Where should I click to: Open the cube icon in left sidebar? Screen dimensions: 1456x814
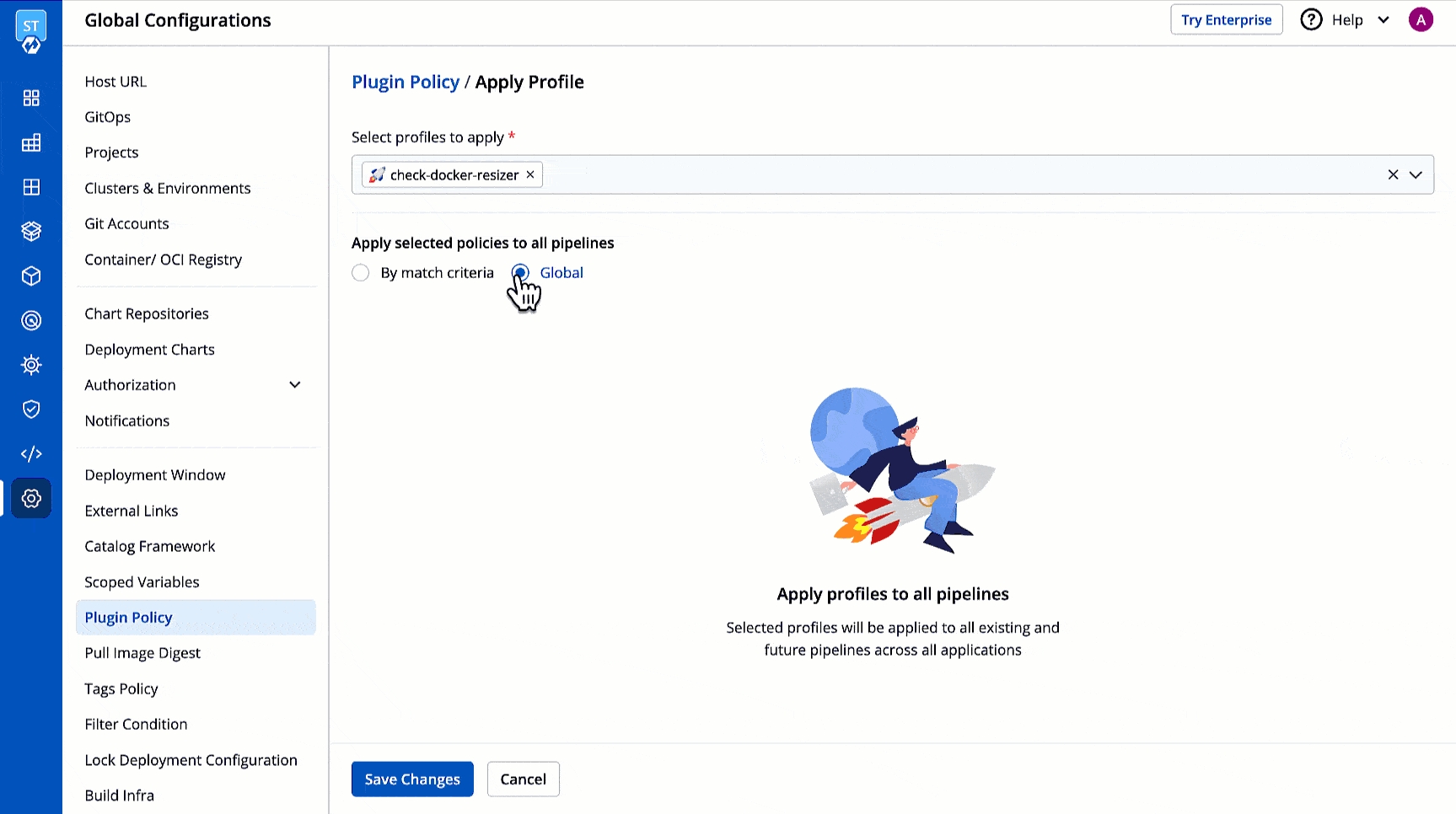(x=31, y=276)
